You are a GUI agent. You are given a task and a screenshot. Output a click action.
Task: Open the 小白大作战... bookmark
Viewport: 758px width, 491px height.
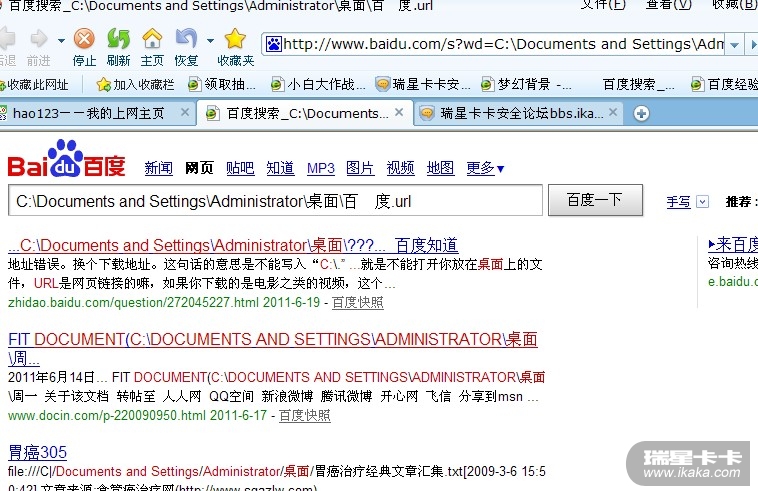tap(318, 85)
